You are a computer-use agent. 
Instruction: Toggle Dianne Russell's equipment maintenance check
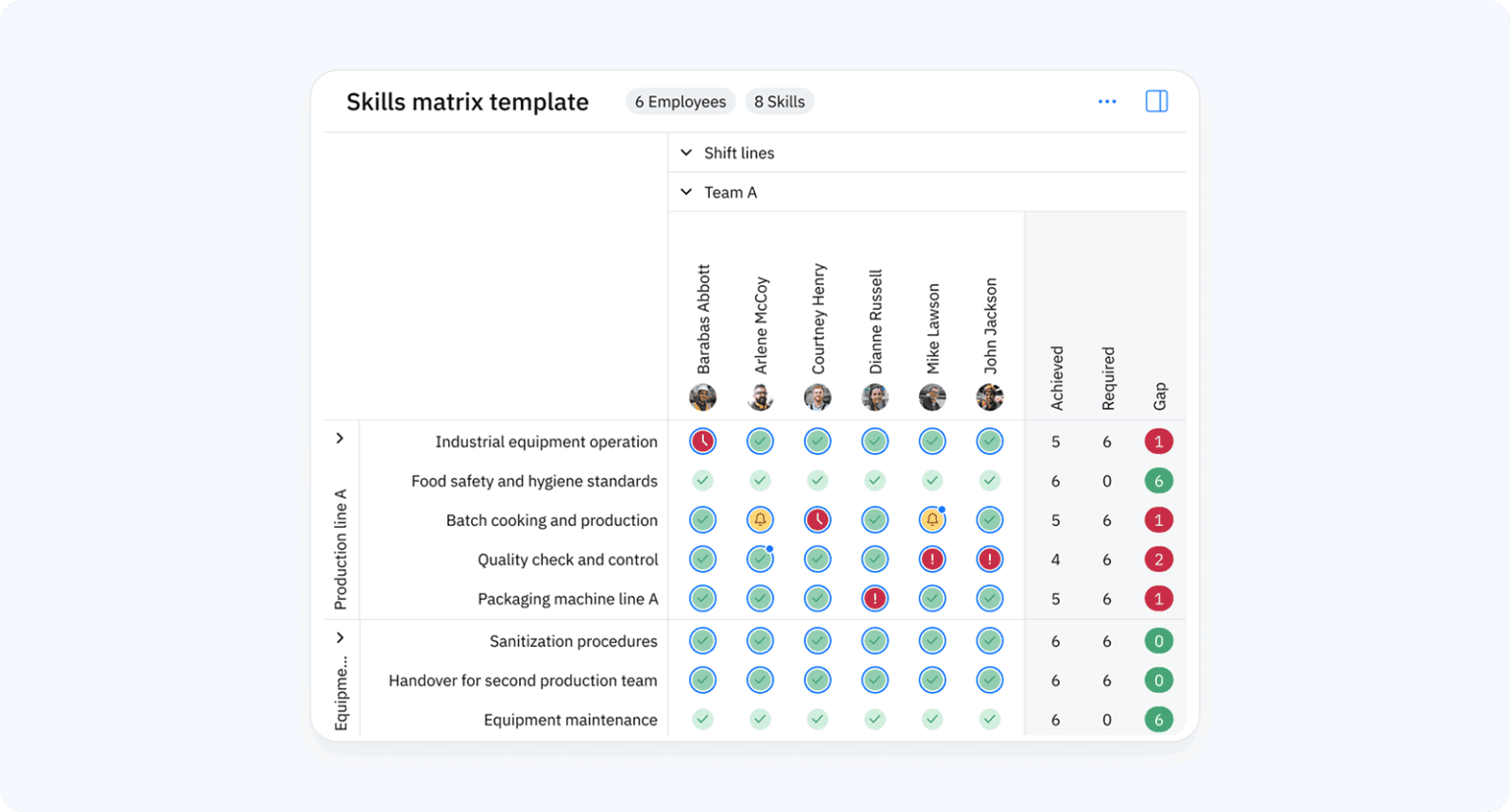pos(874,719)
